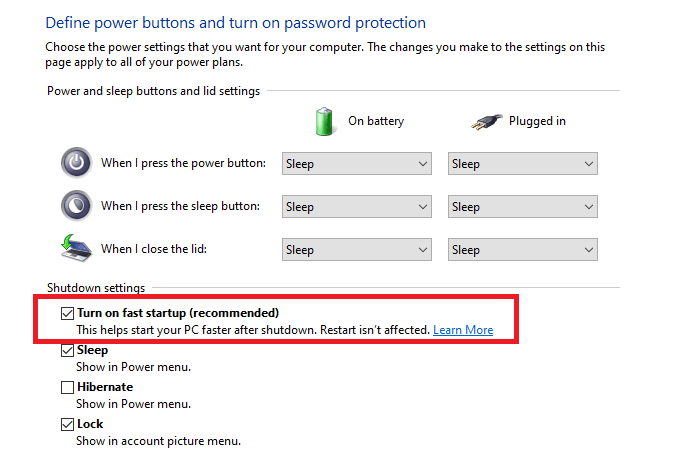This screenshot has height=459, width=698.
Task: Open close-lid Plugged in dropdown
Action: [x=523, y=249]
